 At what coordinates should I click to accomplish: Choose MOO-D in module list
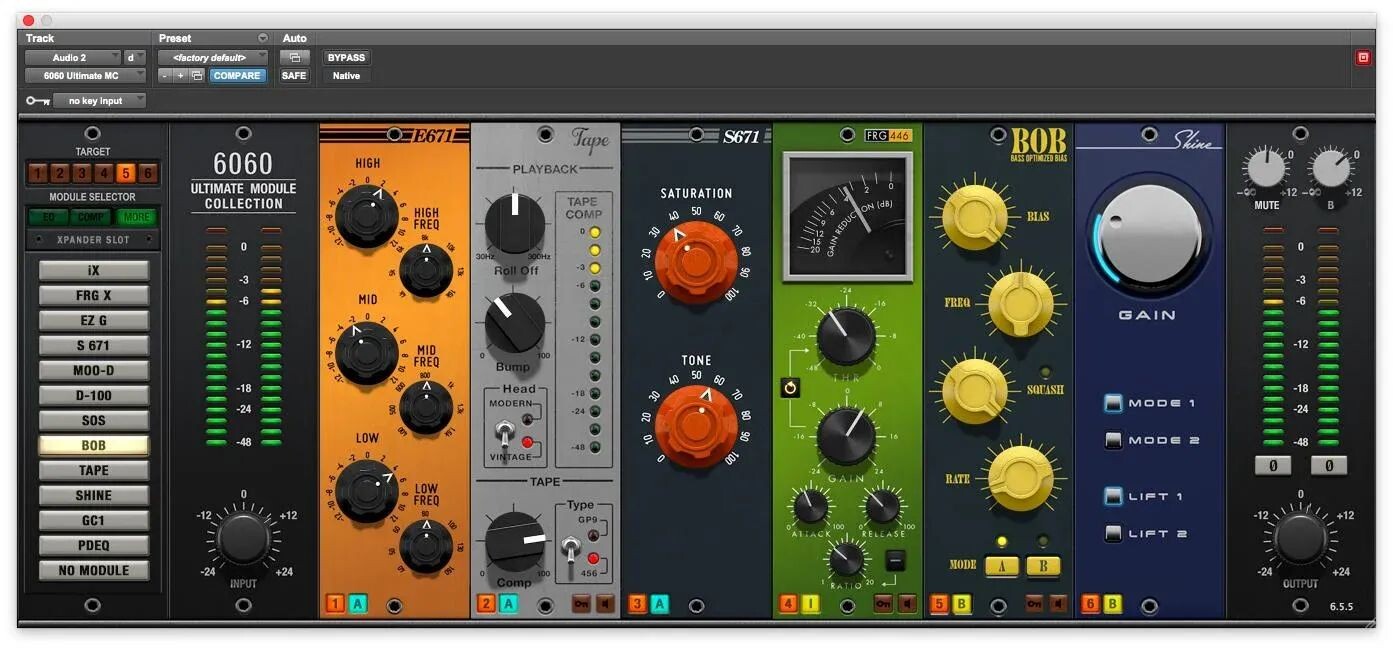point(94,370)
